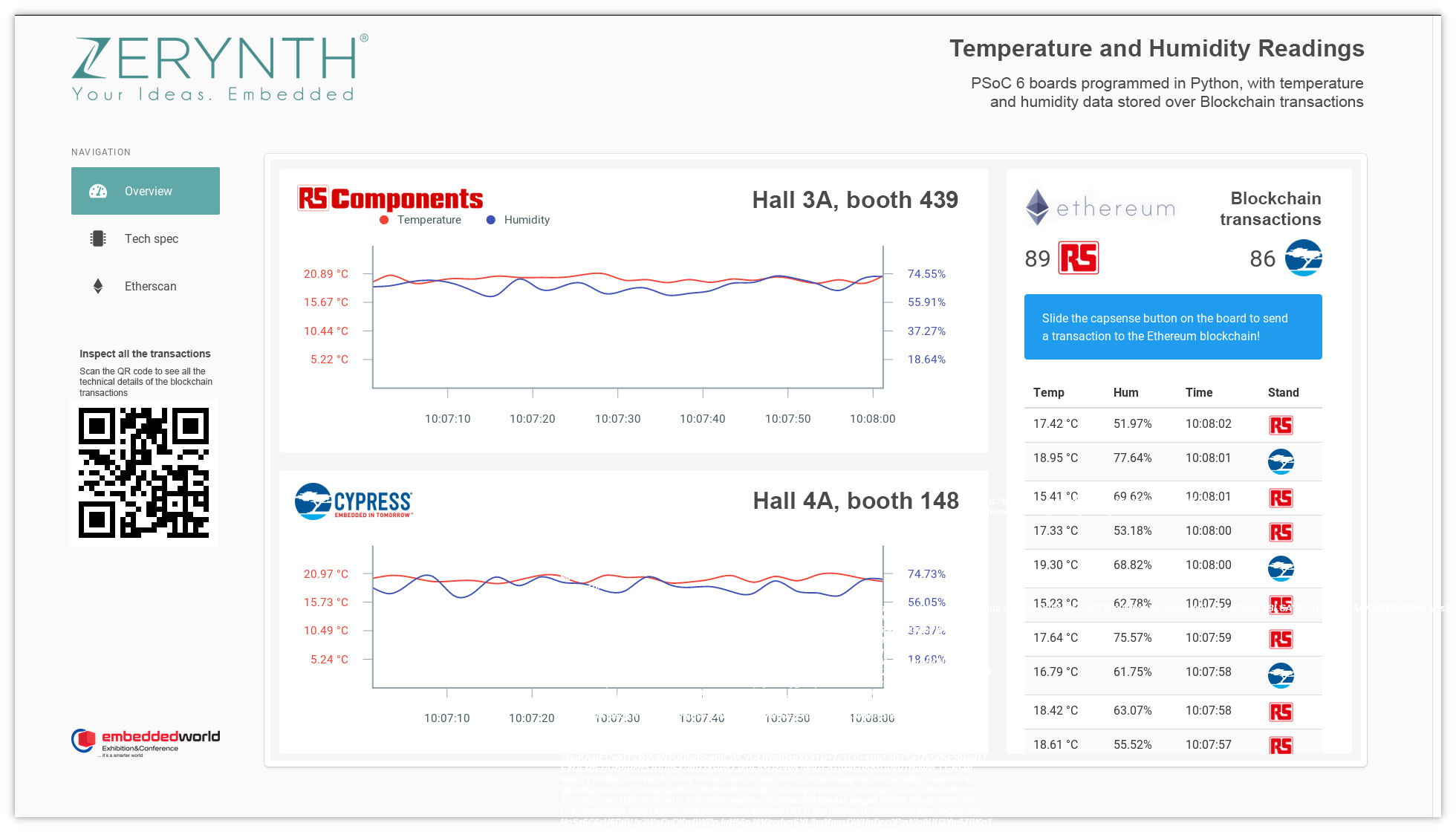Screen dimensions: 1456x832
Task: Click the Tech spec chip icon
Action: tap(98, 238)
